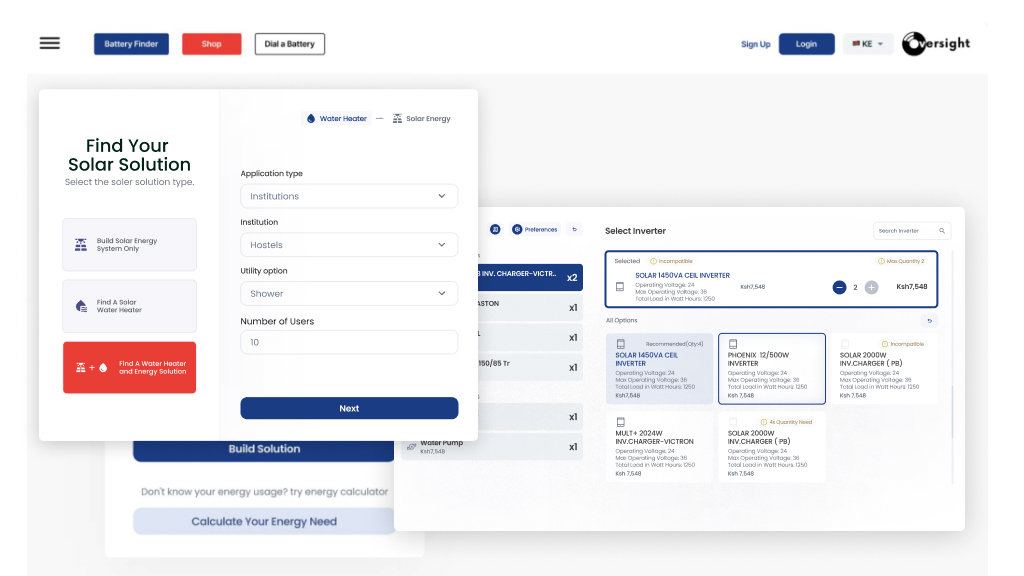Choose Build Solar Energy System Only
The width and height of the screenshot is (1024, 576).
pos(129,245)
